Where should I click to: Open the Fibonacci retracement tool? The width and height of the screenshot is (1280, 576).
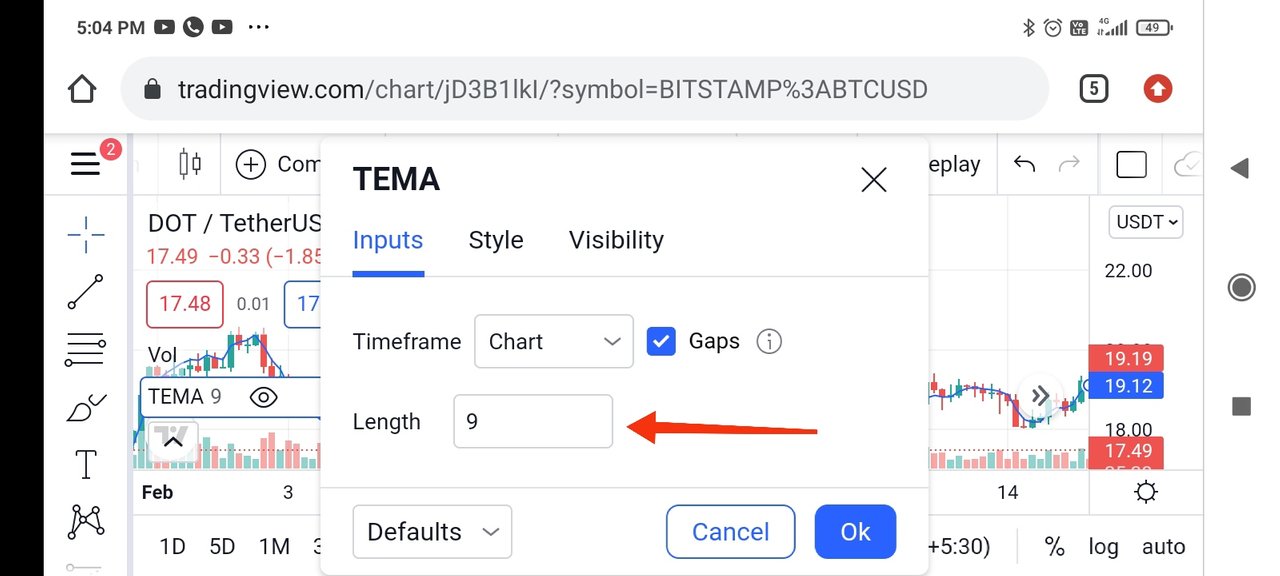pyautogui.click(x=86, y=350)
